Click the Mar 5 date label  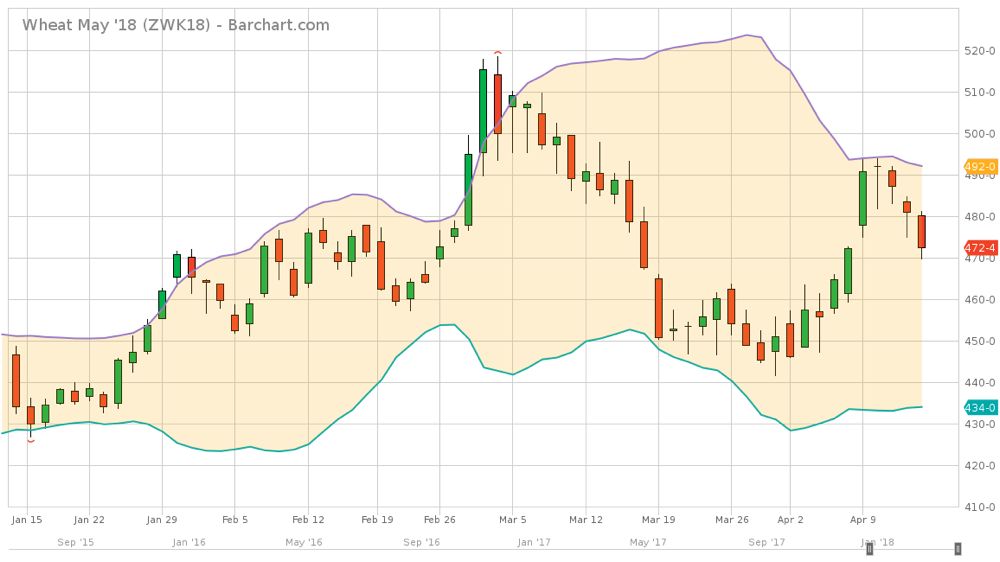coord(513,519)
